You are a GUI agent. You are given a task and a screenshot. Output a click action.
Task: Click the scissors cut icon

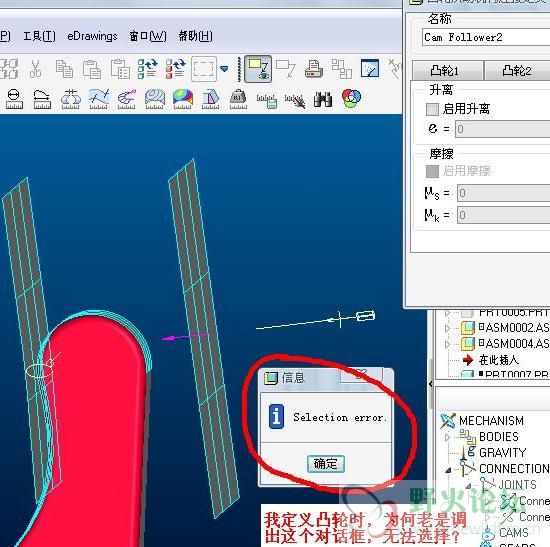tap(35, 68)
